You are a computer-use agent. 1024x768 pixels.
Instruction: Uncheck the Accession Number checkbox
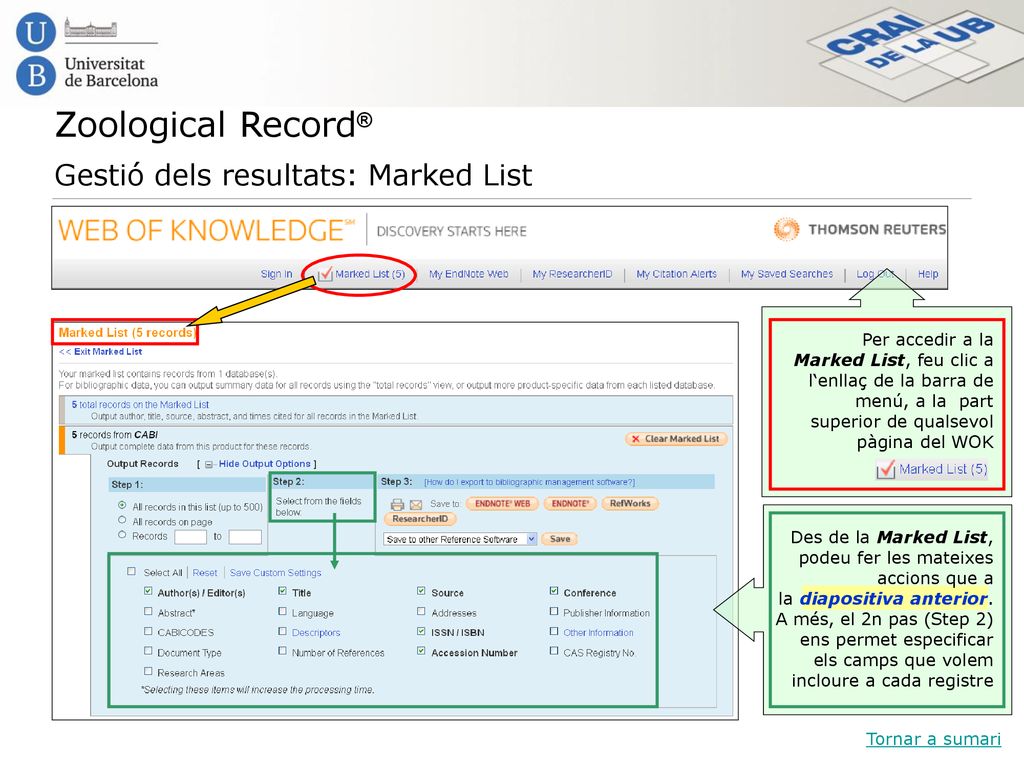pyautogui.click(x=421, y=651)
